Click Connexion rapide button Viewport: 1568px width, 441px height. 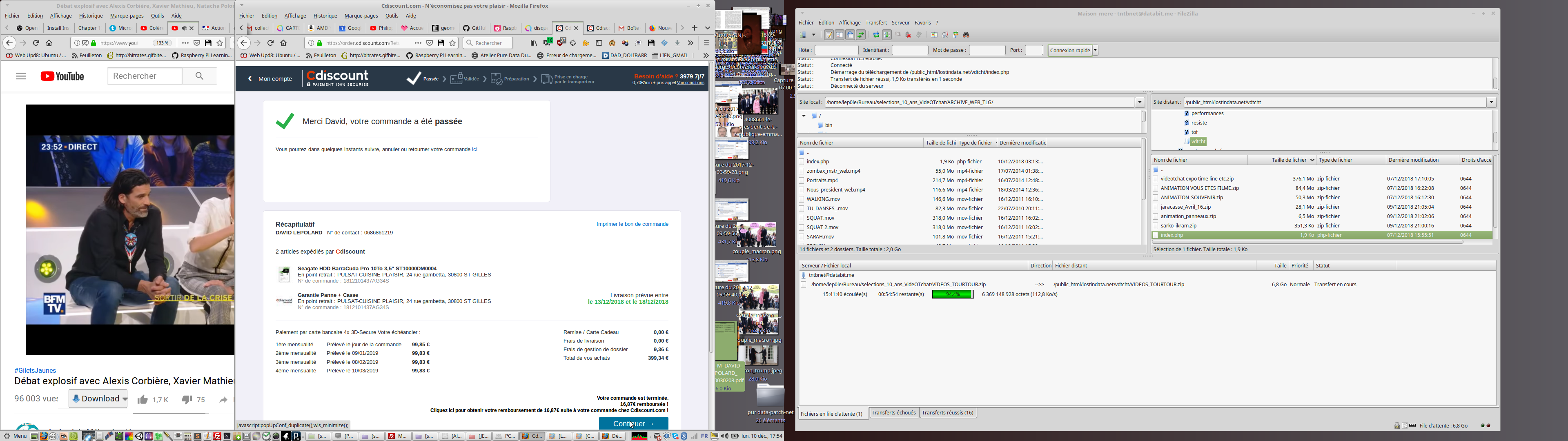pyautogui.click(x=1070, y=50)
